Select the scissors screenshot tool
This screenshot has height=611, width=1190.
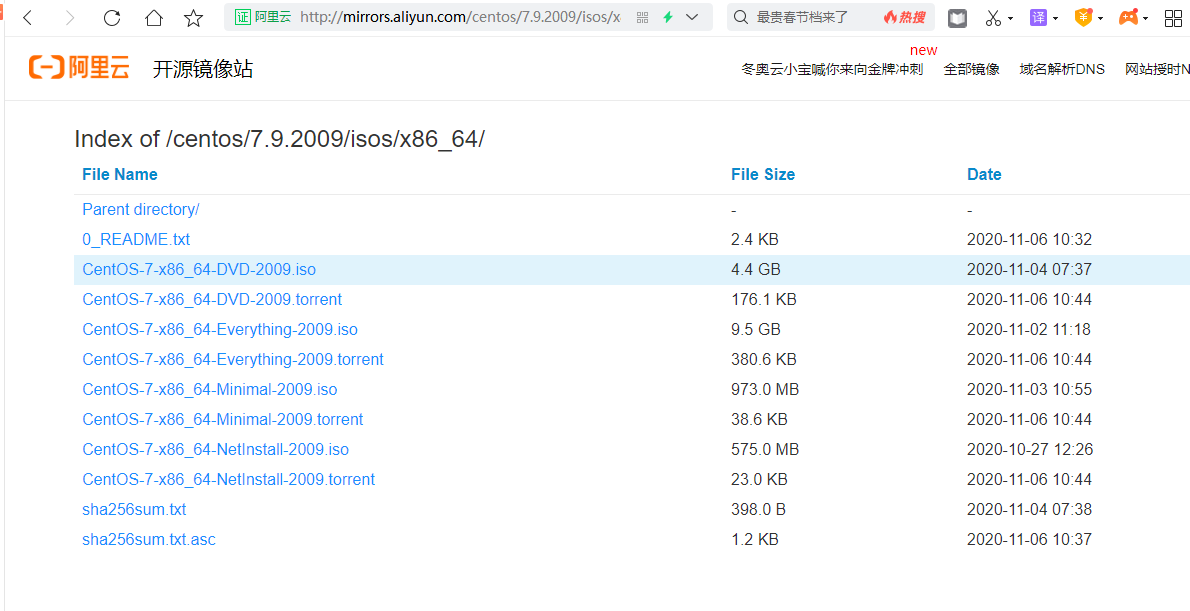pyautogui.click(x=993, y=17)
